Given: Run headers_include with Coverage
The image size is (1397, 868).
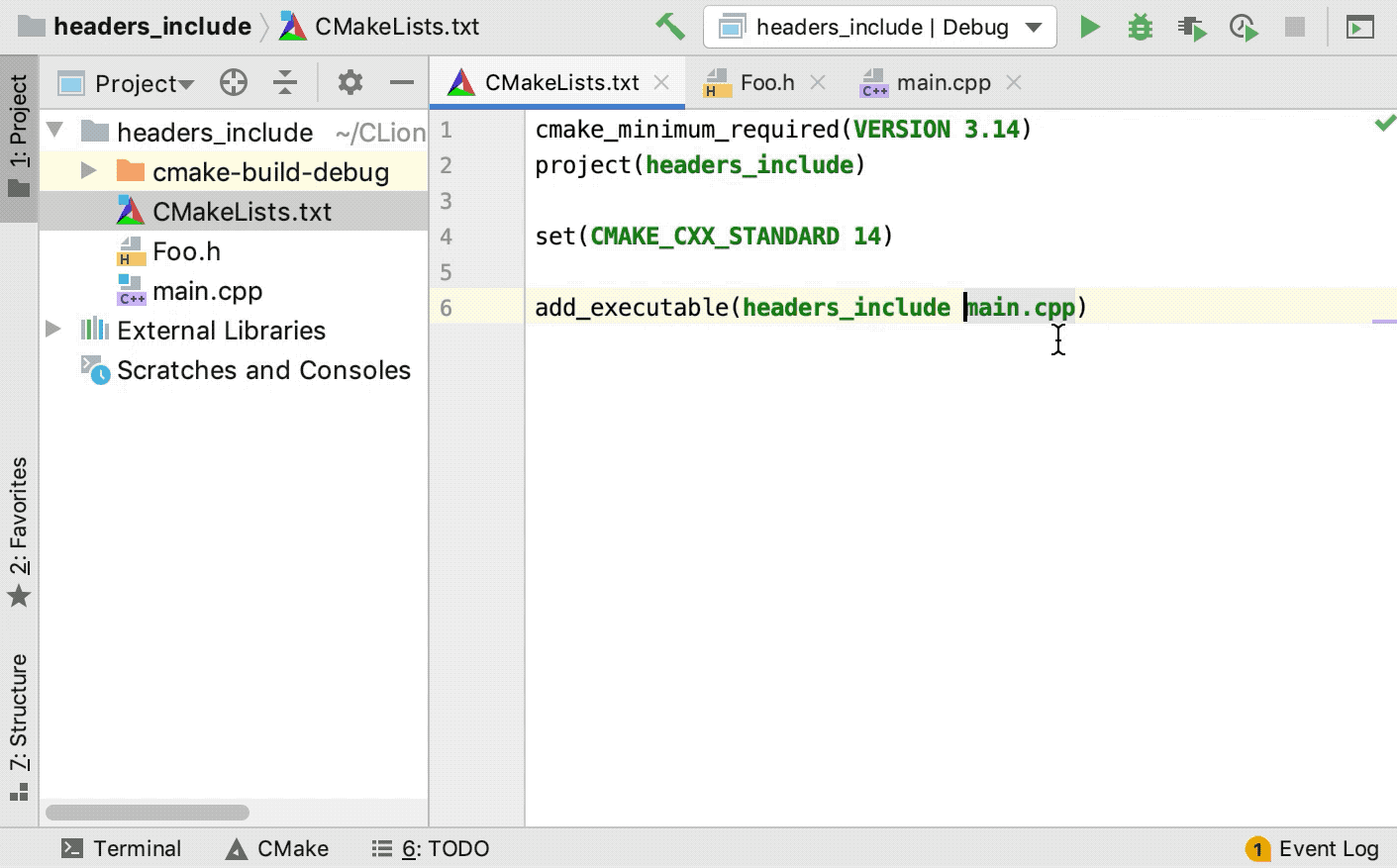Looking at the screenshot, I should point(1192,27).
